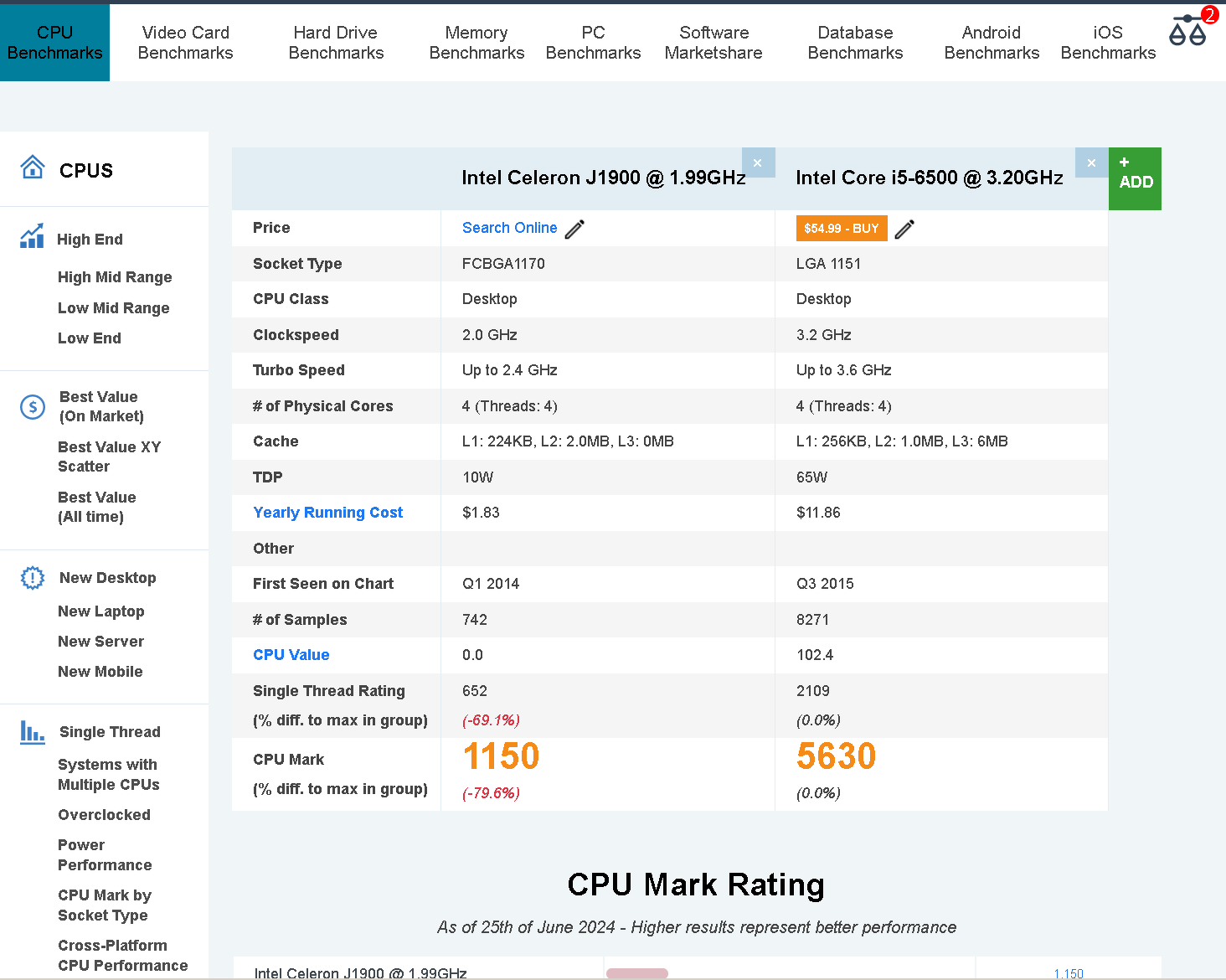Click the Best Value dollar icon
This screenshot has width=1226, height=980.
pyautogui.click(x=33, y=407)
